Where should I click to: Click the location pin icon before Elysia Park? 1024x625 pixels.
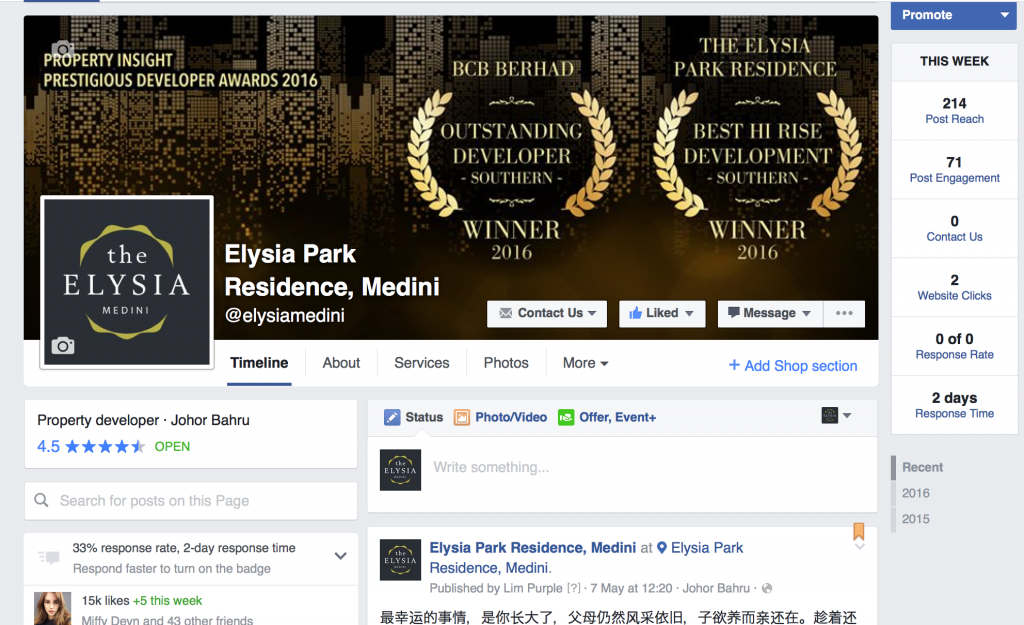tap(662, 548)
